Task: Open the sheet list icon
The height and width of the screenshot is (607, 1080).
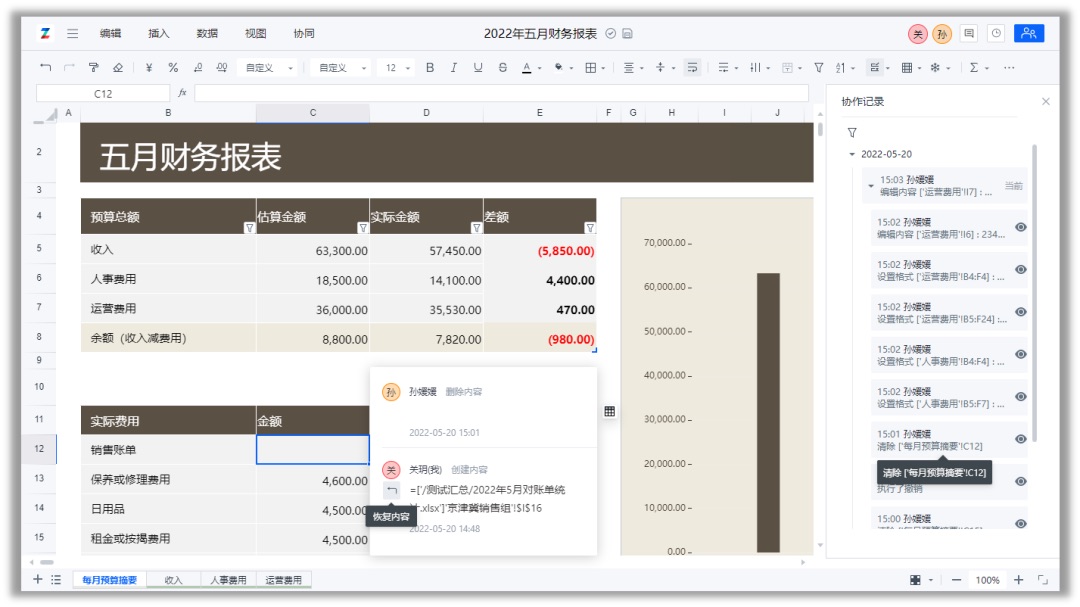Action: click(x=56, y=579)
